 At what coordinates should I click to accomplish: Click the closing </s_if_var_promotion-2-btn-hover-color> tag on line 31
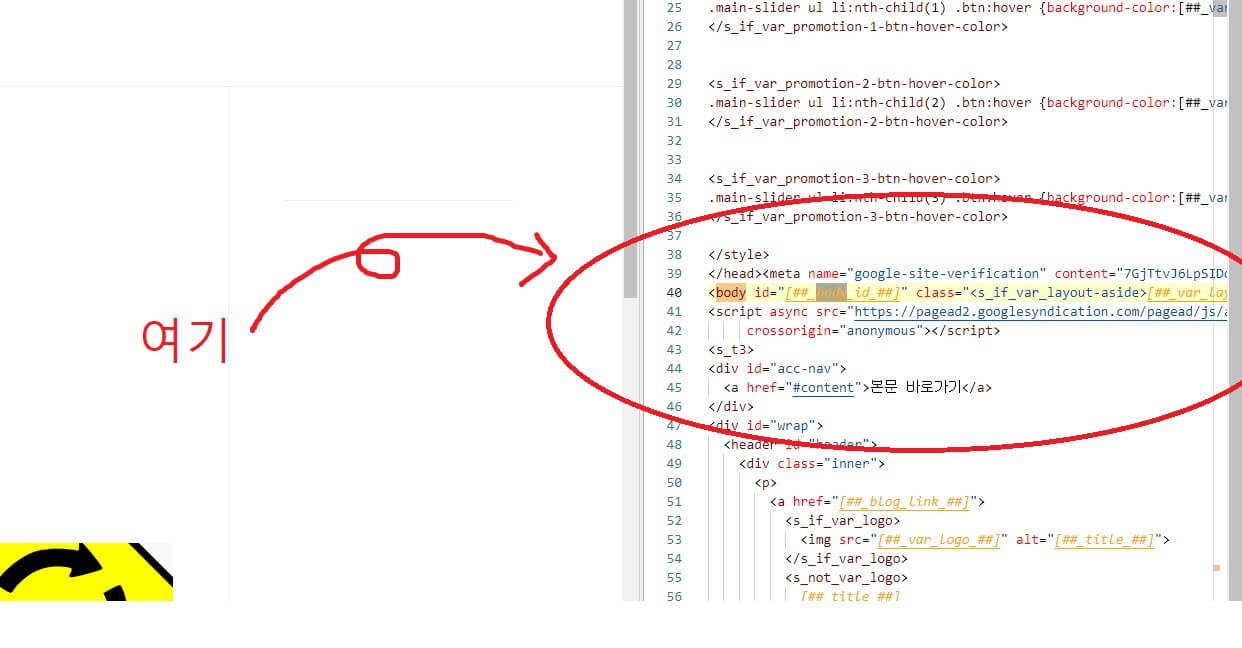point(858,122)
